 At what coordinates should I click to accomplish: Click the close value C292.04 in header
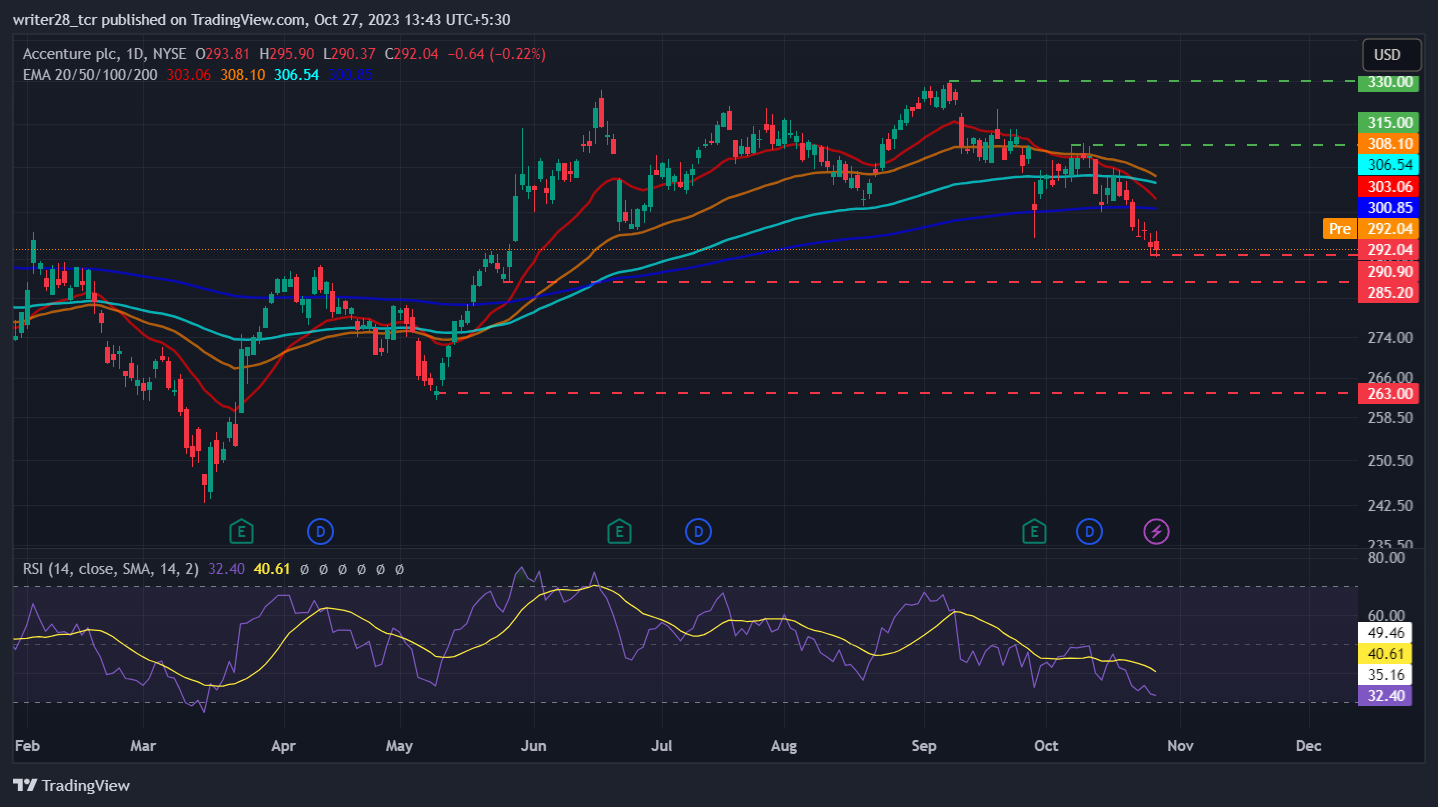(412, 54)
